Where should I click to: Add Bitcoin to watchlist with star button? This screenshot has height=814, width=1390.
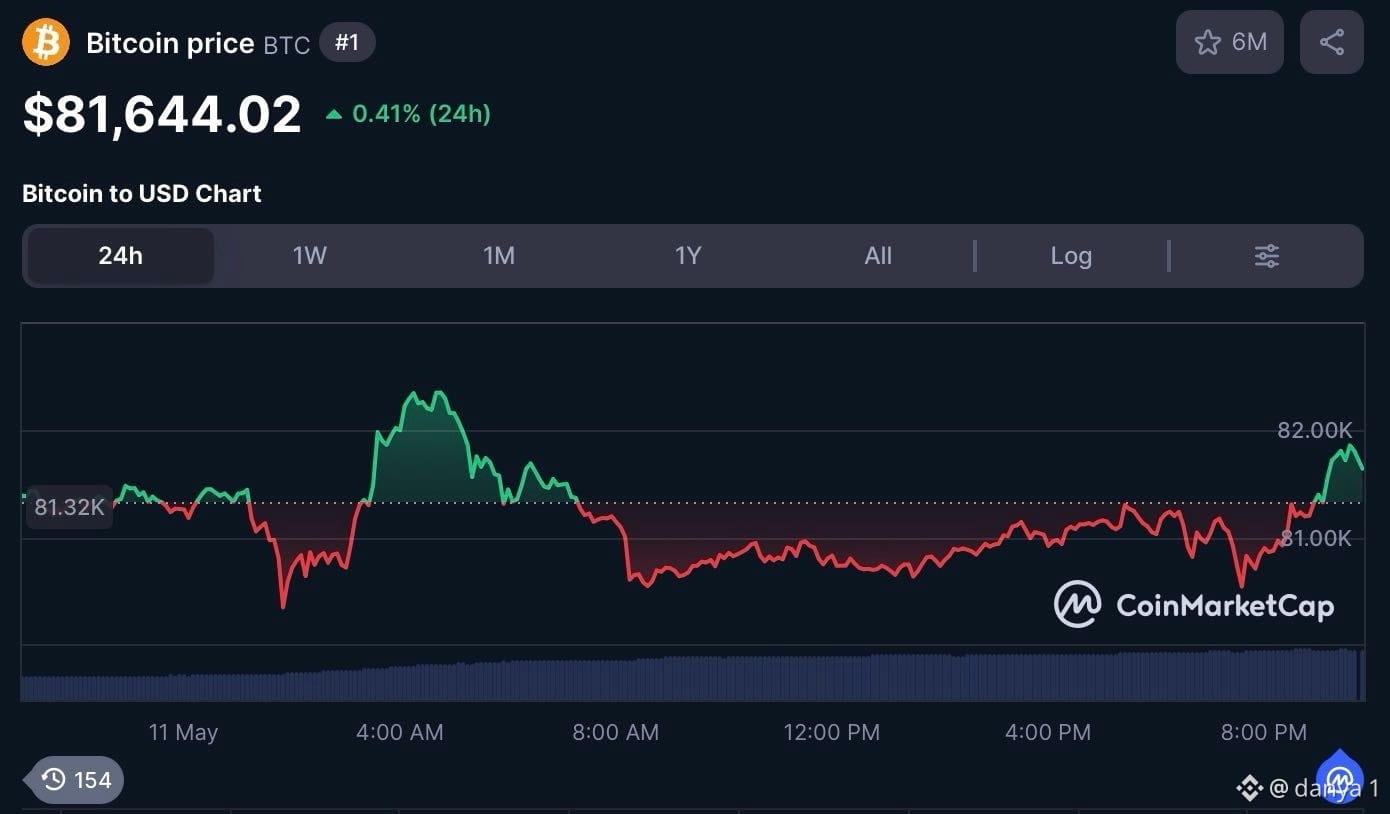tap(1229, 42)
